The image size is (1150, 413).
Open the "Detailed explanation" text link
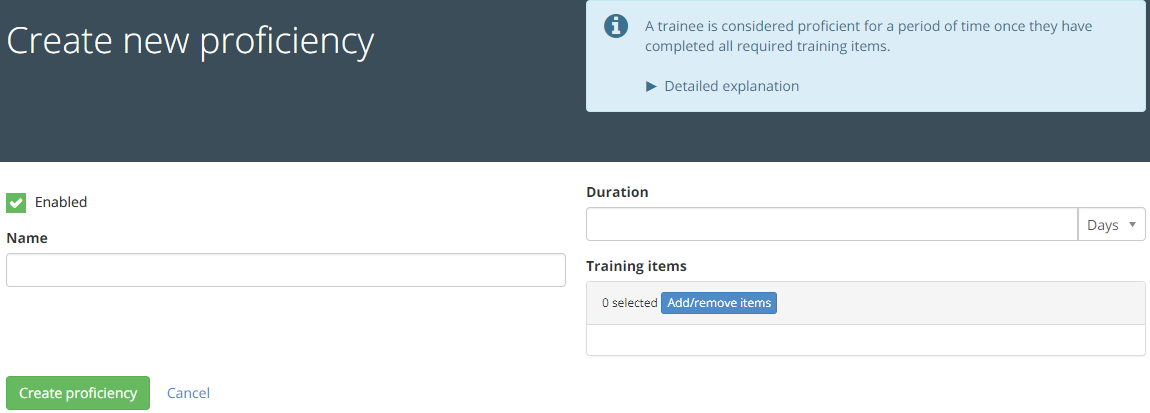(x=731, y=86)
